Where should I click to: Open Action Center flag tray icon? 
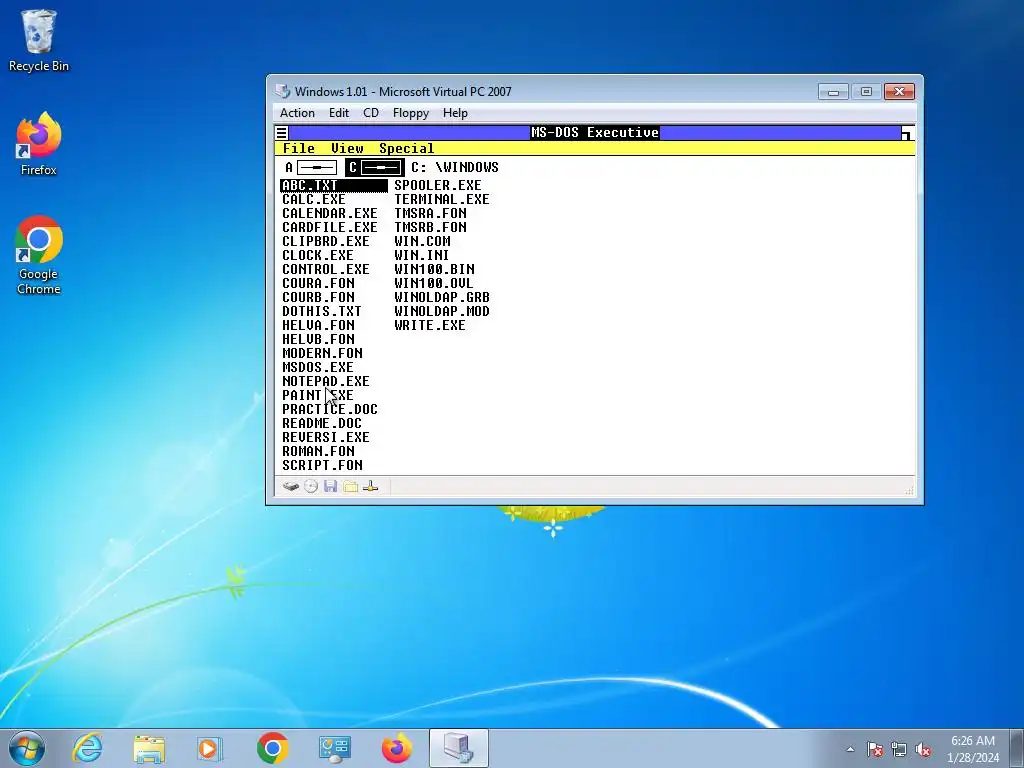pyautogui.click(x=875, y=749)
